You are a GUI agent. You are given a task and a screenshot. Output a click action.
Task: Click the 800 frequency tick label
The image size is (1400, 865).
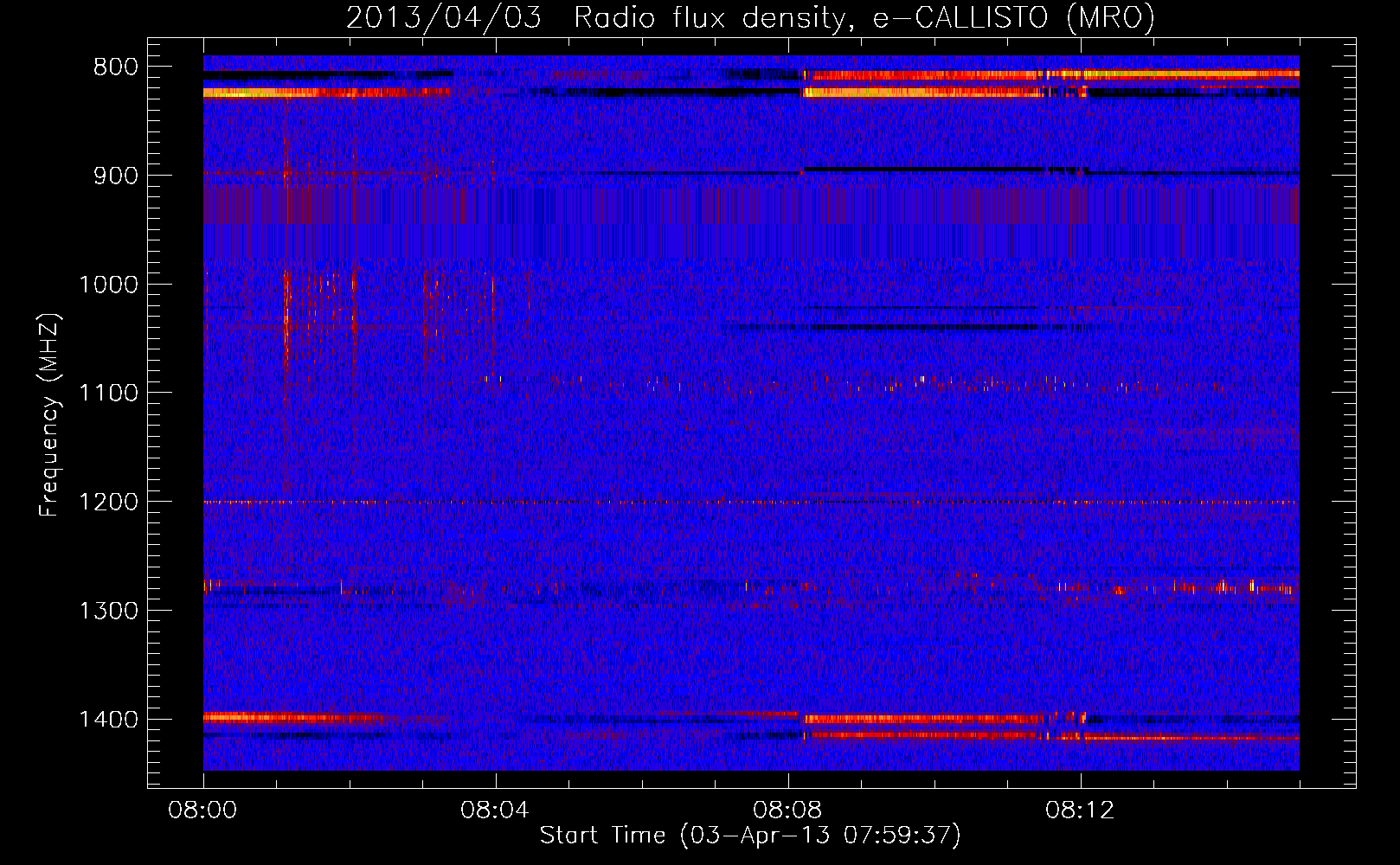click(113, 67)
